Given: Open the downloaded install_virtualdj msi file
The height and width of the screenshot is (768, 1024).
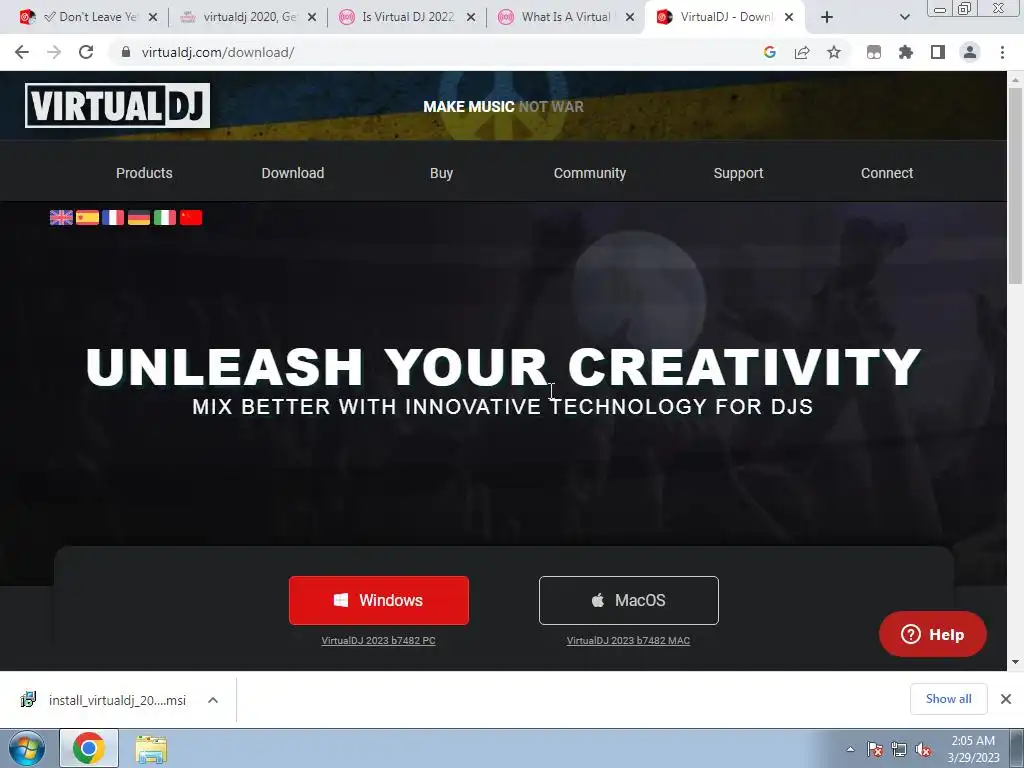Looking at the screenshot, I should (x=104, y=700).
